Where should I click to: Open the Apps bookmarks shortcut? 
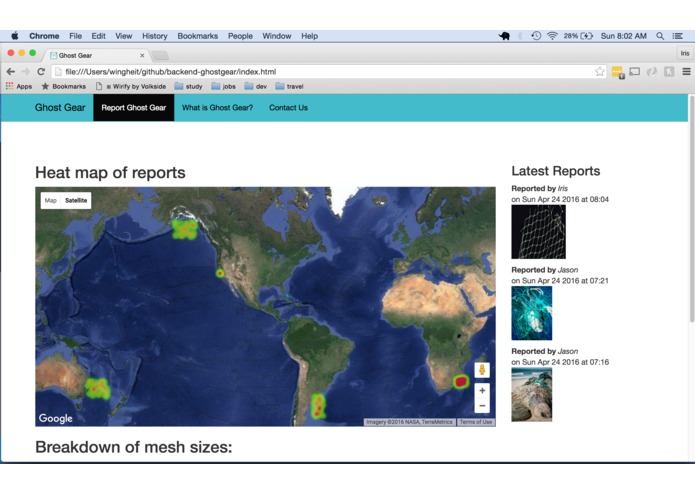(19, 86)
